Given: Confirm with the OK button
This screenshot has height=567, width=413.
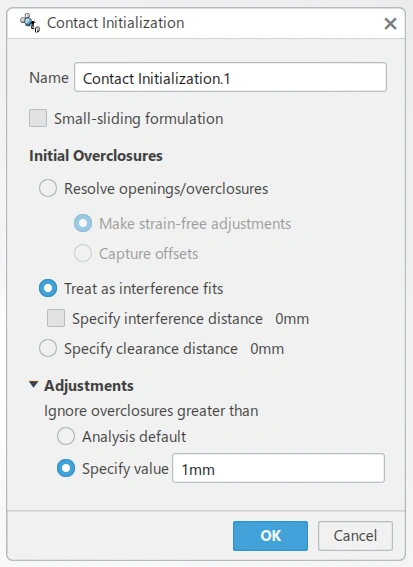Looking at the screenshot, I should (271, 536).
